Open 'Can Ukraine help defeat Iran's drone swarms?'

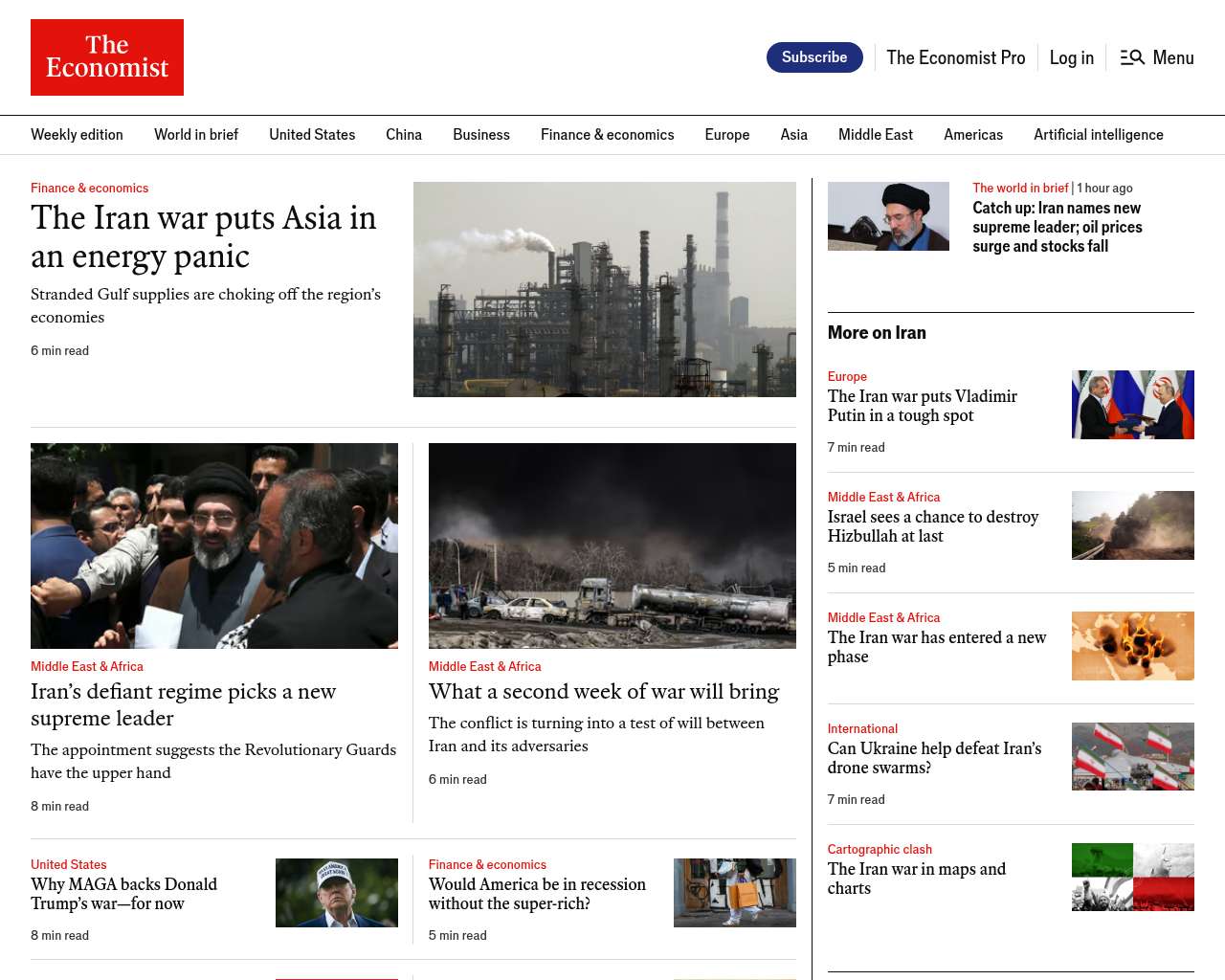(x=934, y=758)
